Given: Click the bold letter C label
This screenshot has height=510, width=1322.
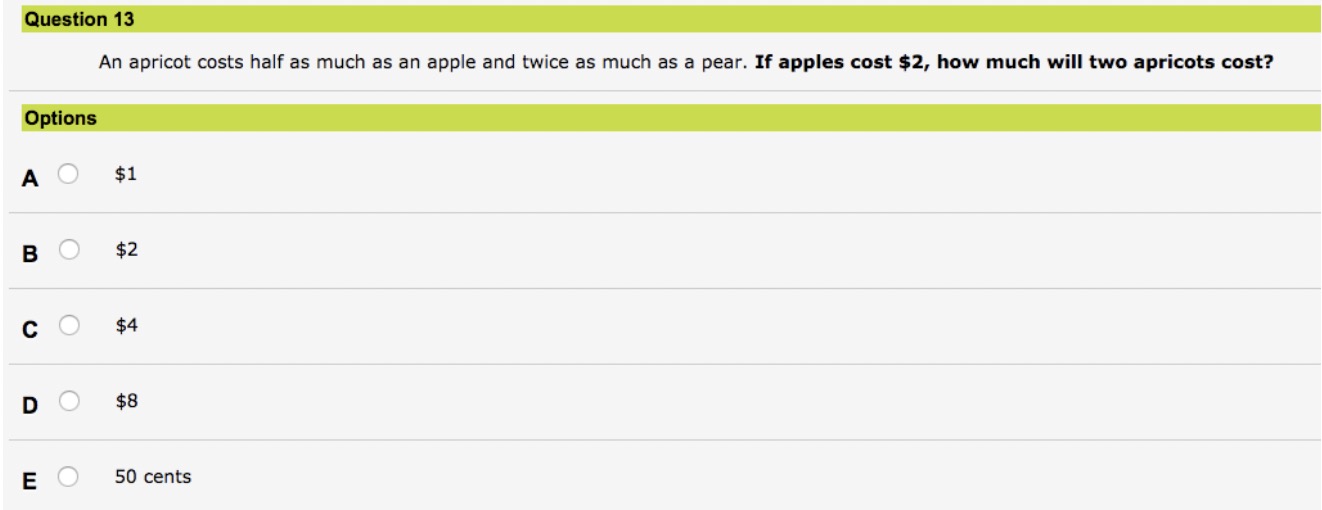Looking at the screenshot, I should click(30, 331).
